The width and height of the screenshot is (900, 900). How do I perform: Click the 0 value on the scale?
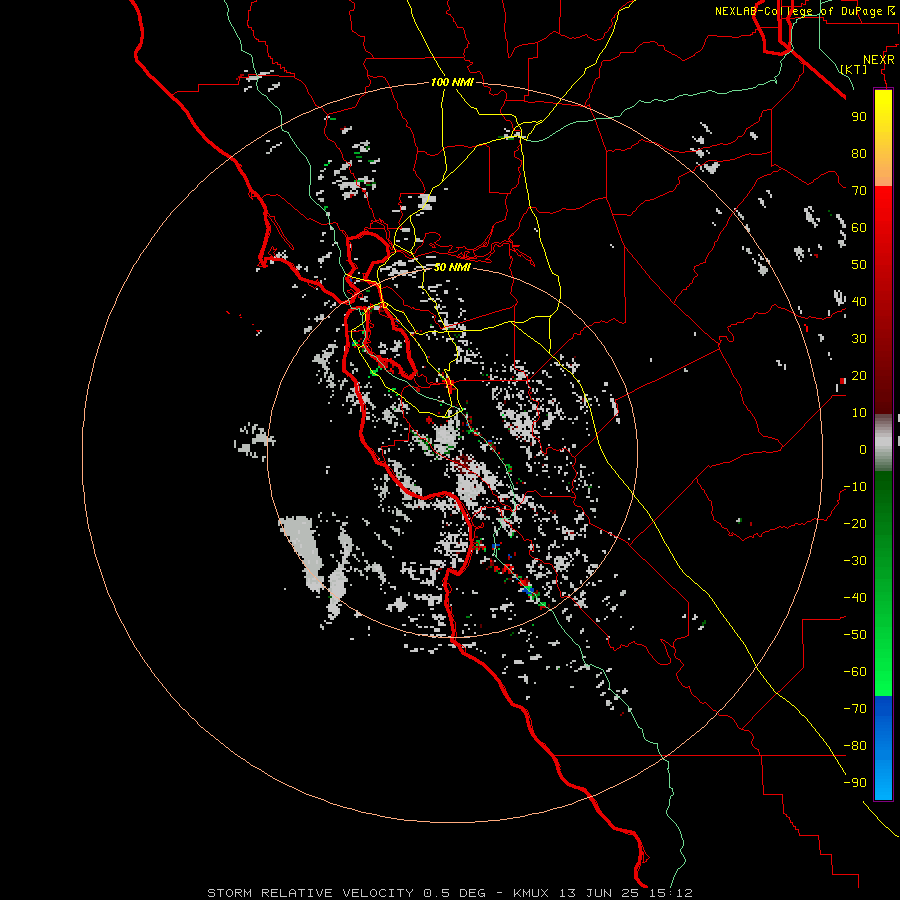(863, 450)
